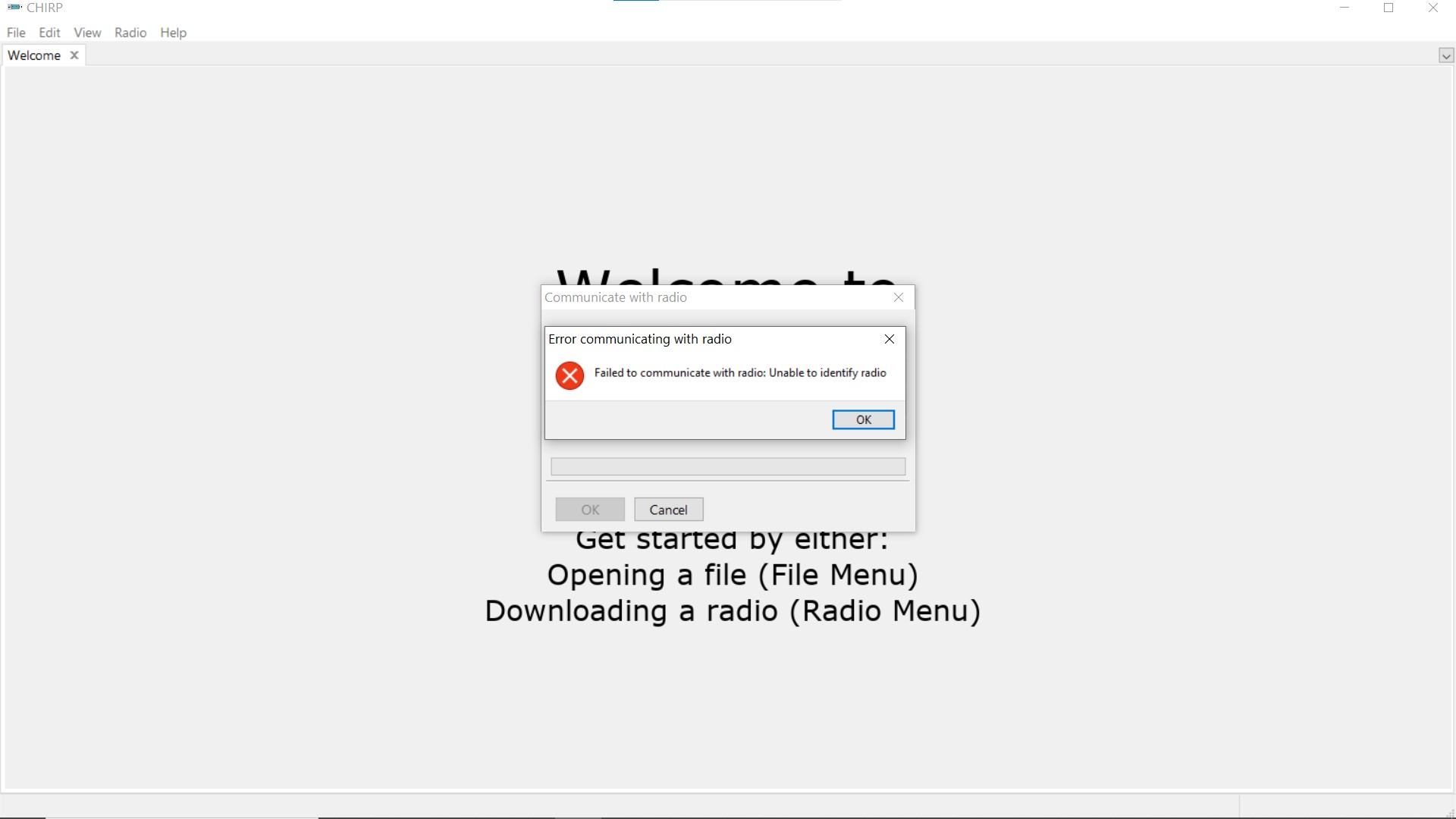Click the greyed-out OK button beside Cancel
Image resolution: width=1456 pixels, height=819 pixels.
pyautogui.click(x=590, y=510)
